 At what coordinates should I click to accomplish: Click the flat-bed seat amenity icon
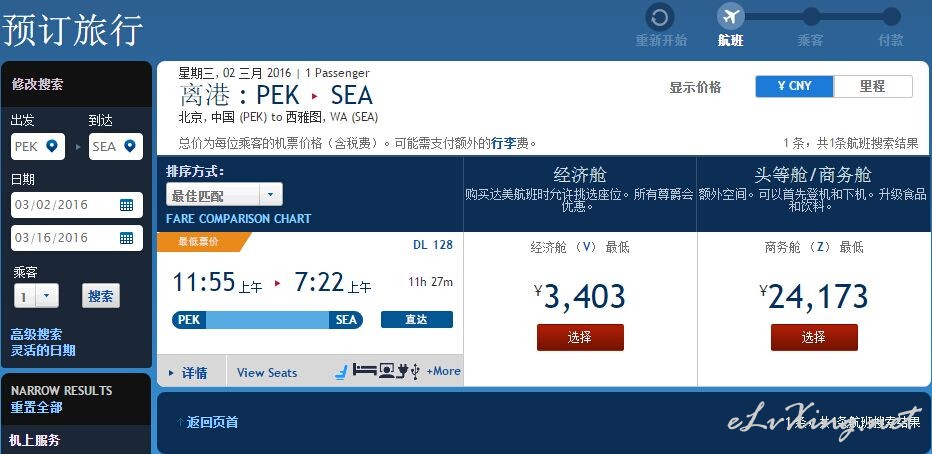(364, 371)
